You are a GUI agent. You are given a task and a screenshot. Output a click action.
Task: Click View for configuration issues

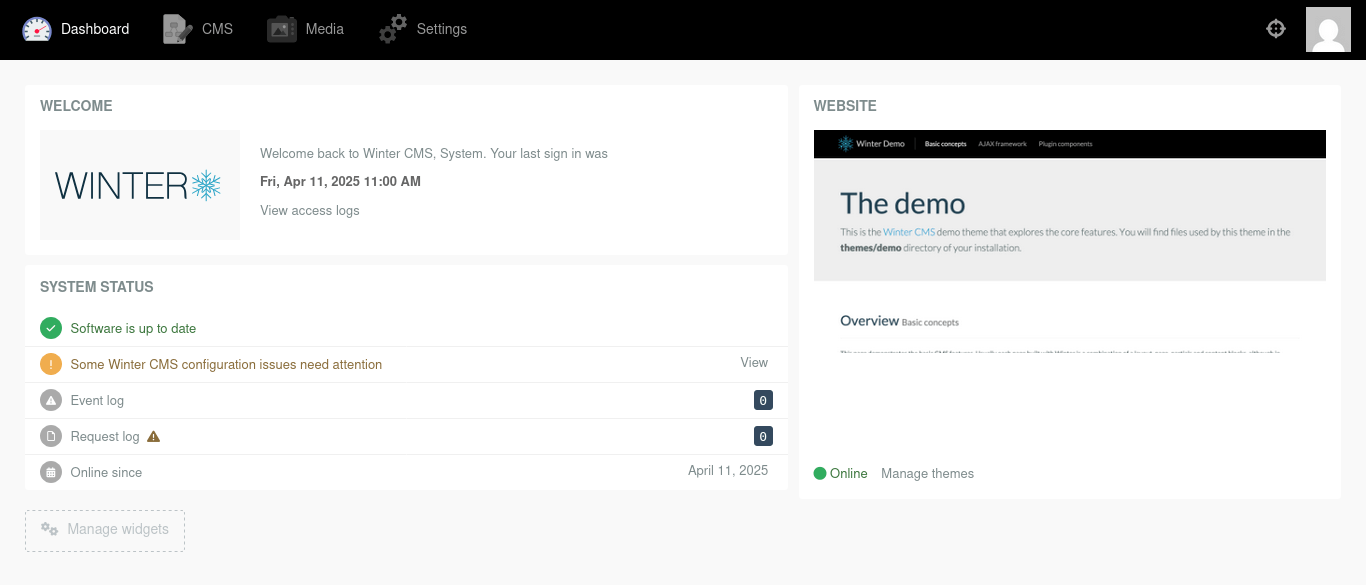click(754, 363)
